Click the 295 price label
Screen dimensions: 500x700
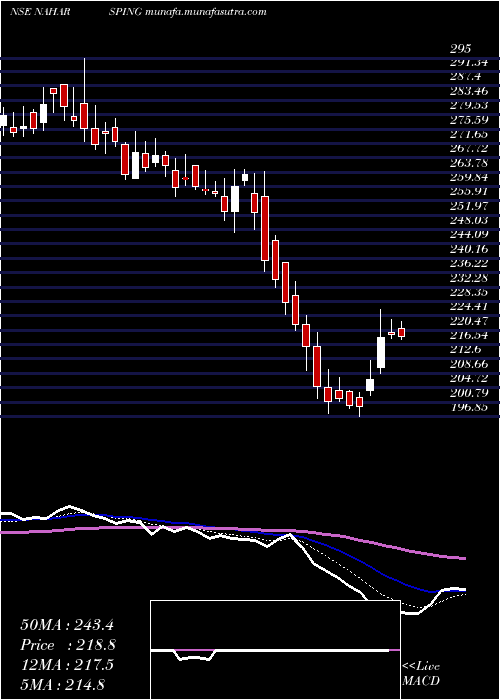(x=461, y=50)
